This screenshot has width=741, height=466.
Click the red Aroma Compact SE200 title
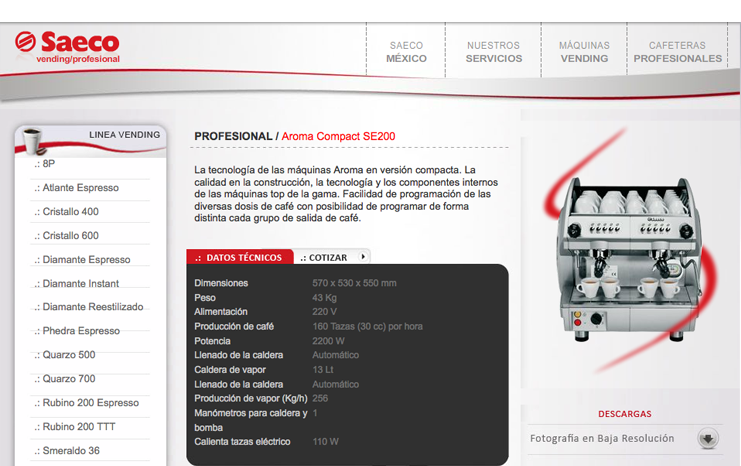pyautogui.click(x=338, y=136)
